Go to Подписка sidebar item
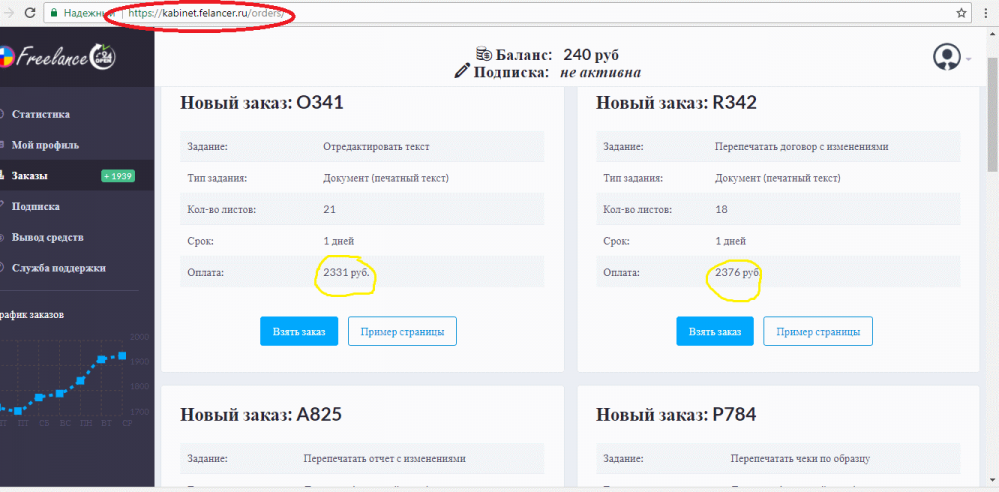Viewport: 999px width, 492px height. tap(36, 206)
